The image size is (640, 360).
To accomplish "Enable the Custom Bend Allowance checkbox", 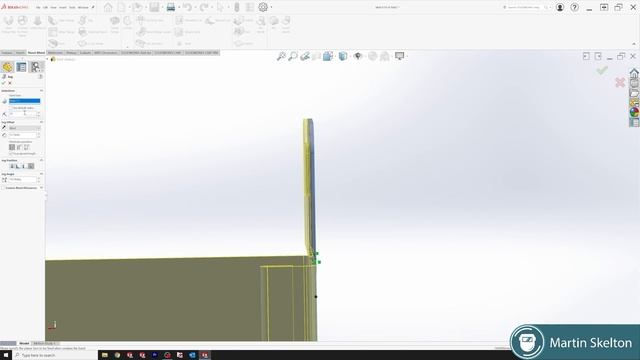I will (4, 188).
